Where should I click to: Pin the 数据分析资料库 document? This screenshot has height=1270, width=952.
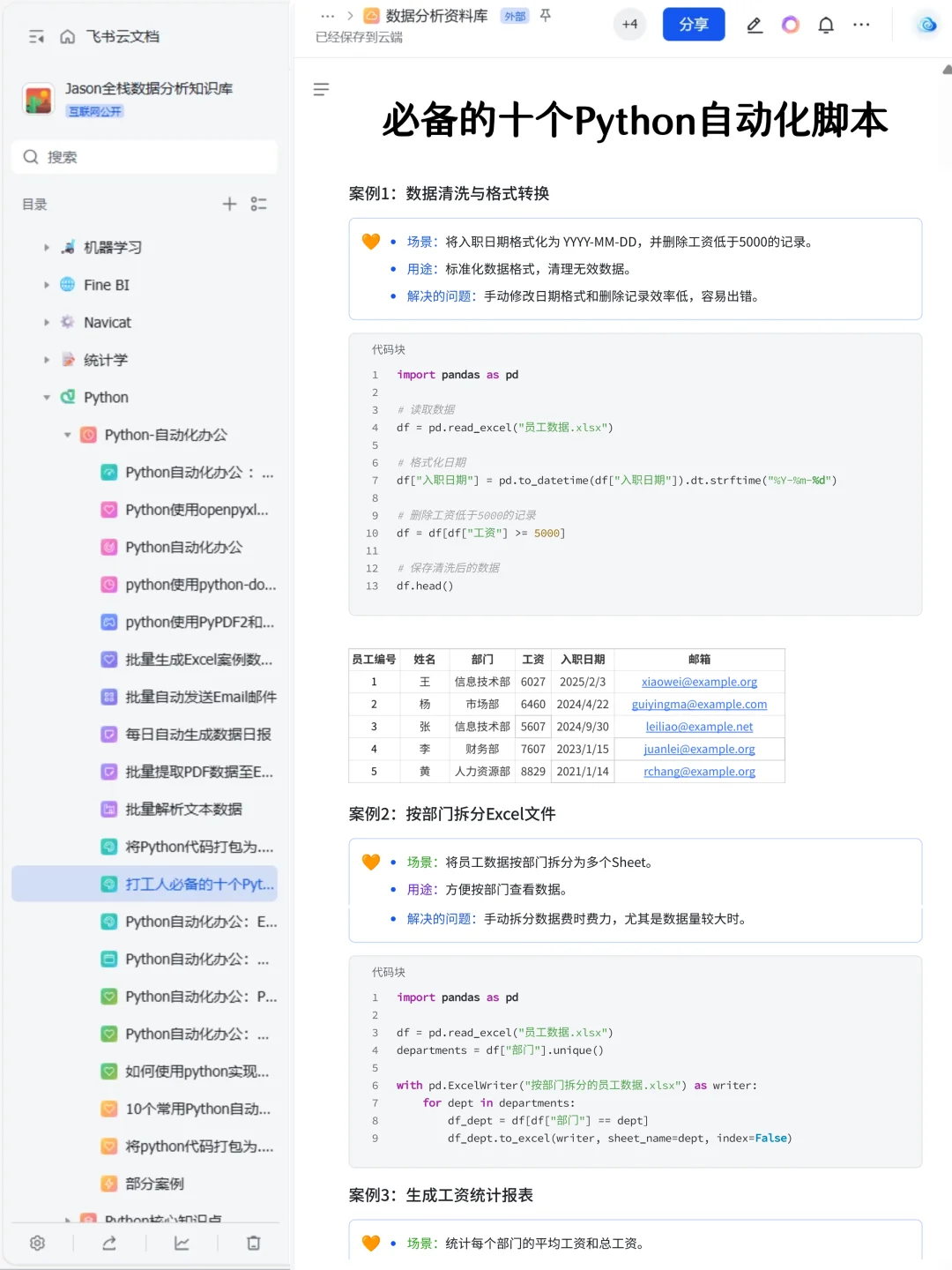click(546, 15)
